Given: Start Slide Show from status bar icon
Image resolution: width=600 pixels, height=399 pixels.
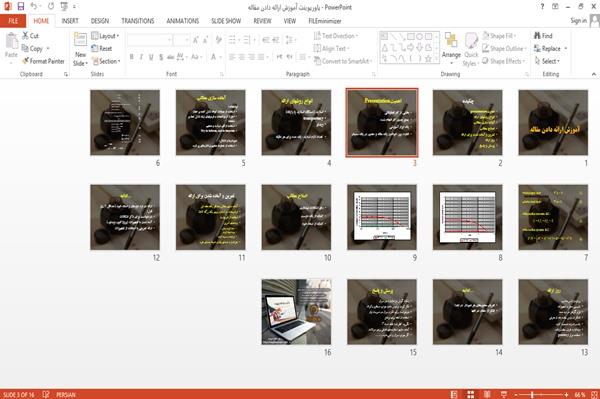Looking at the screenshot, I should 504,394.
